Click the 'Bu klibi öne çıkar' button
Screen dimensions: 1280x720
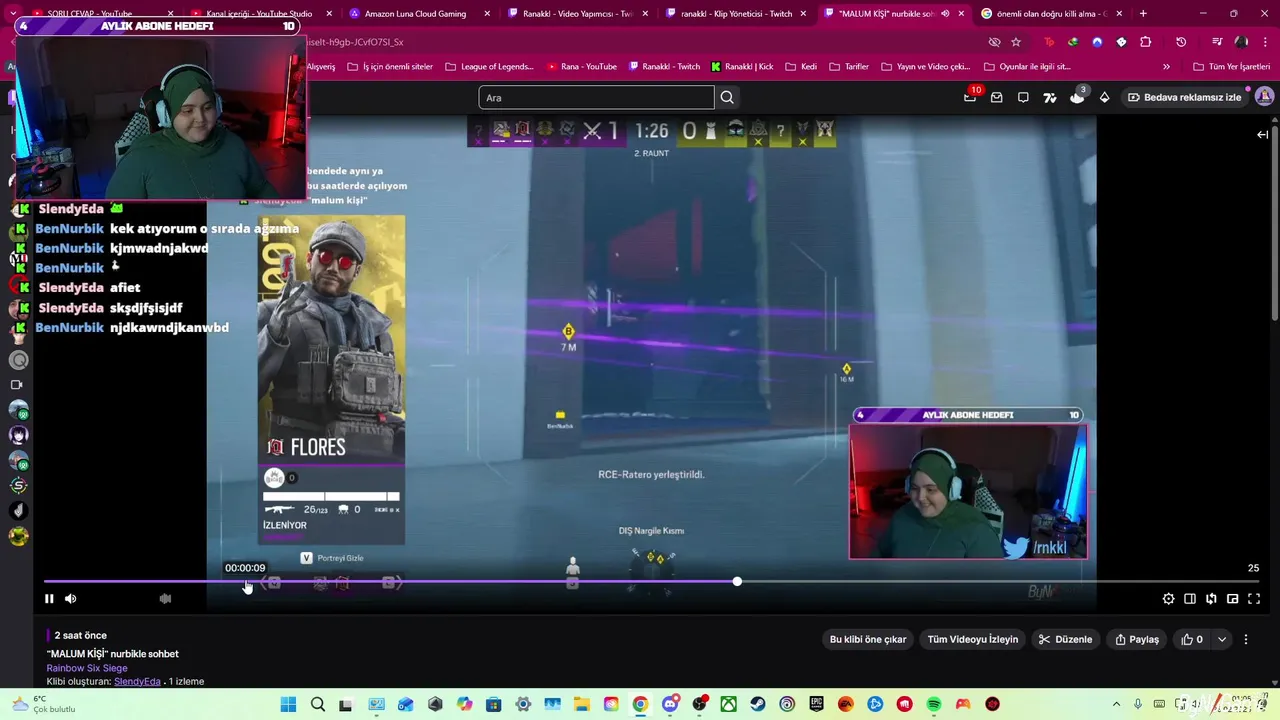(x=868, y=639)
